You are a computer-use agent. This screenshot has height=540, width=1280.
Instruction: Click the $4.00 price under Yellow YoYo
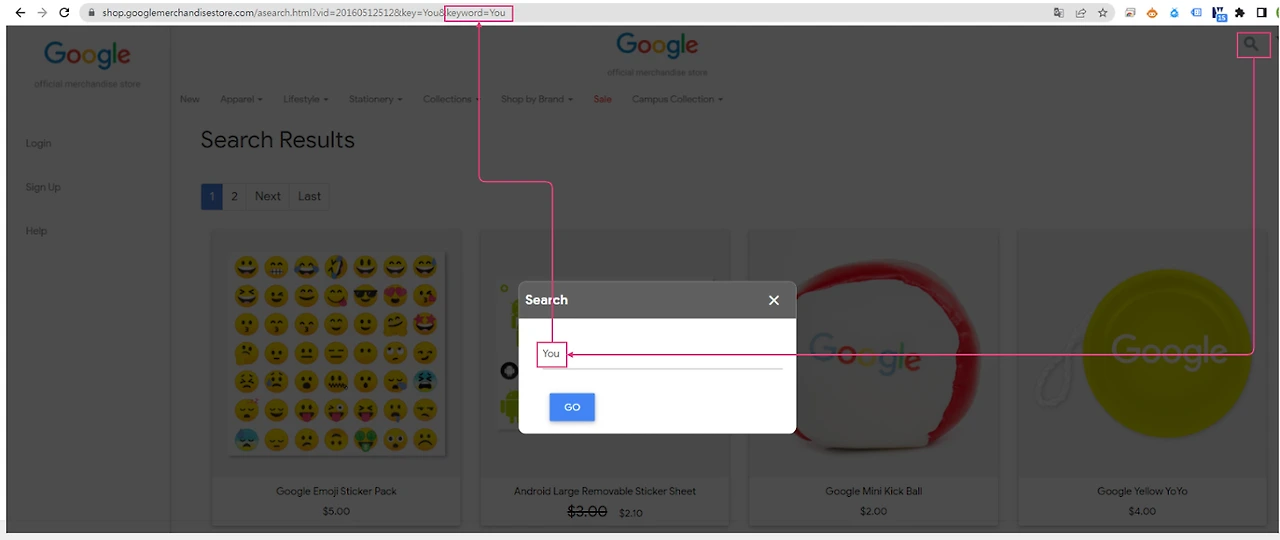point(1142,511)
